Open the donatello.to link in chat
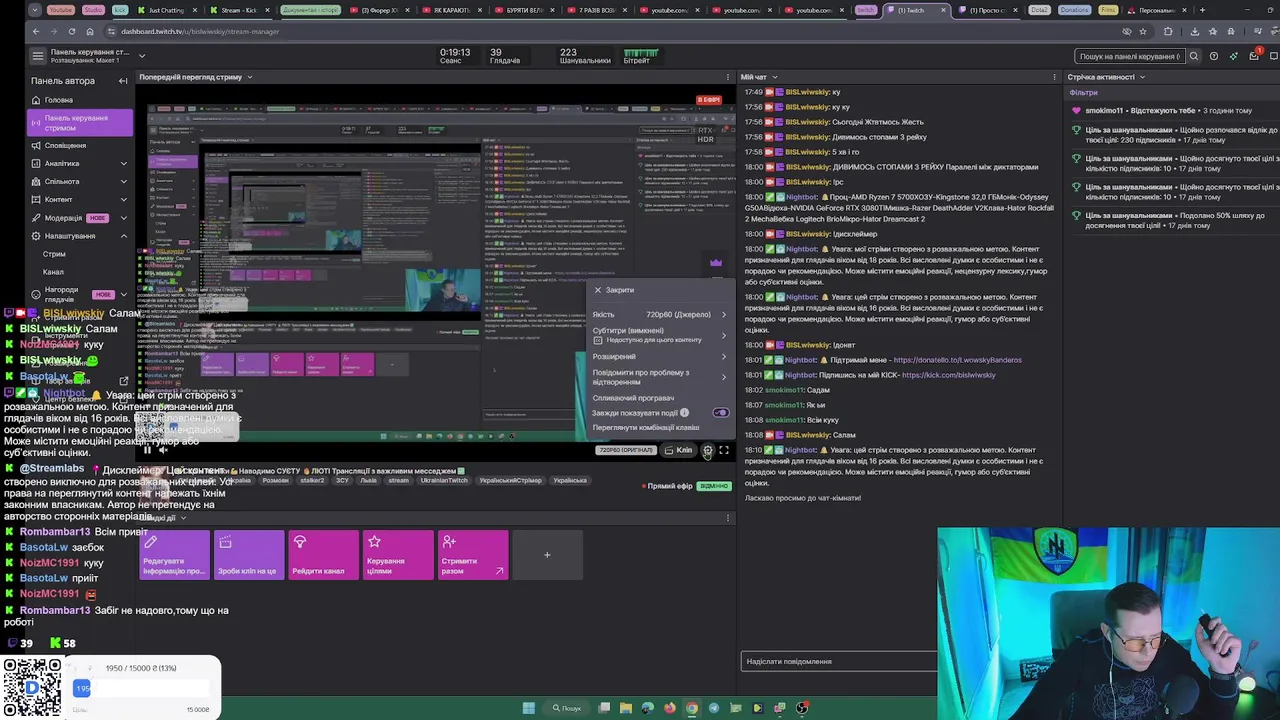Viewport: 1280px width, 720px height. (957, 360)
